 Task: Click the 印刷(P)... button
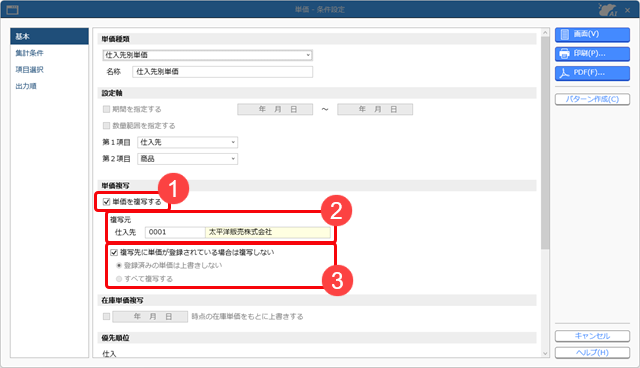[x=592, y=54]
